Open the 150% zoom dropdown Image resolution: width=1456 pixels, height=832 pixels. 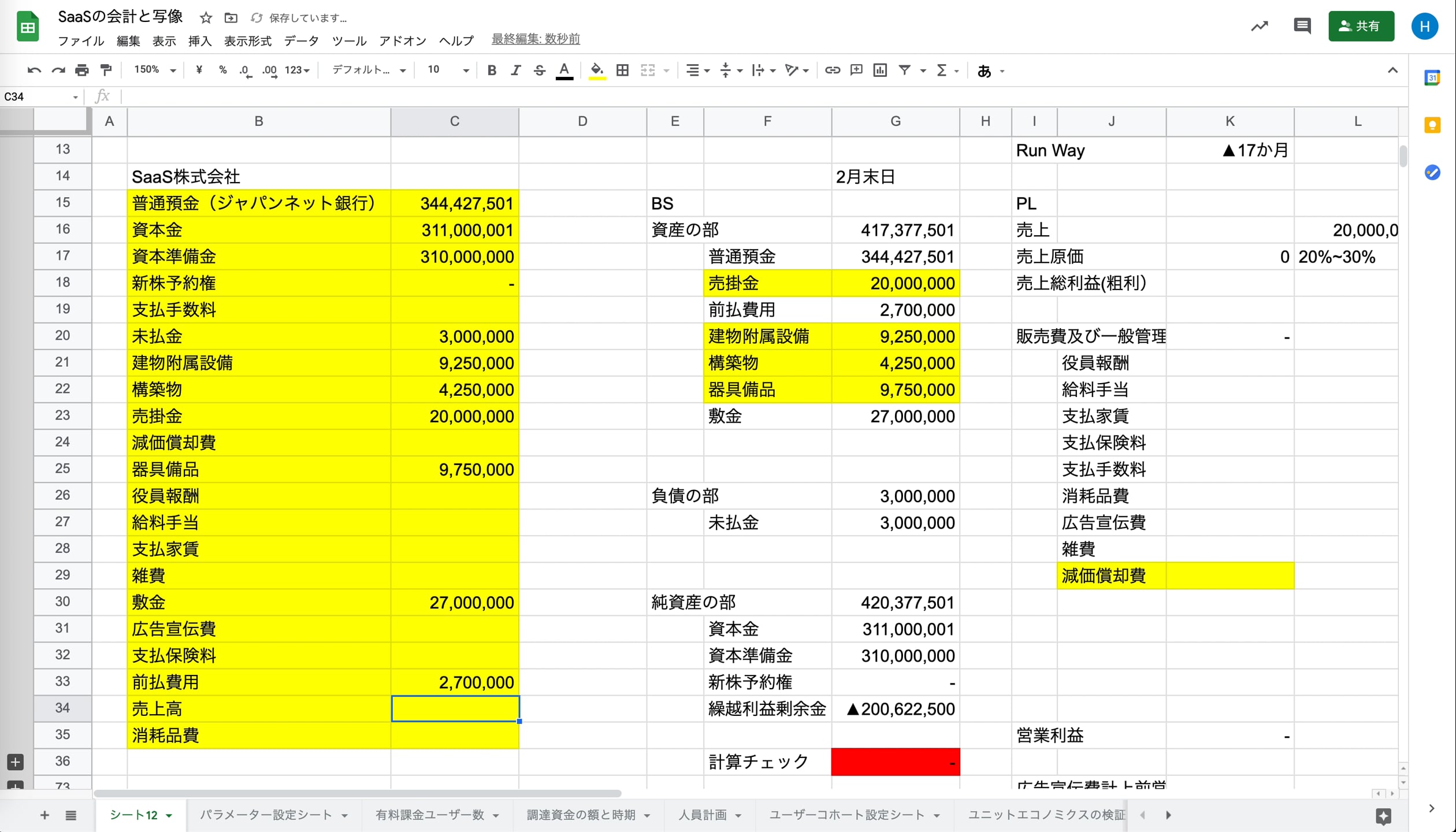click(x=155, y=70)
